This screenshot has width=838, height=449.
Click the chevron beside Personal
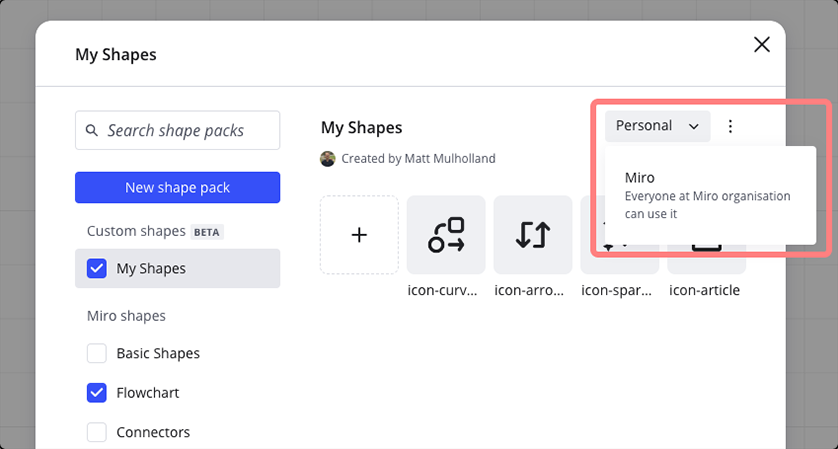coord(693,127)
